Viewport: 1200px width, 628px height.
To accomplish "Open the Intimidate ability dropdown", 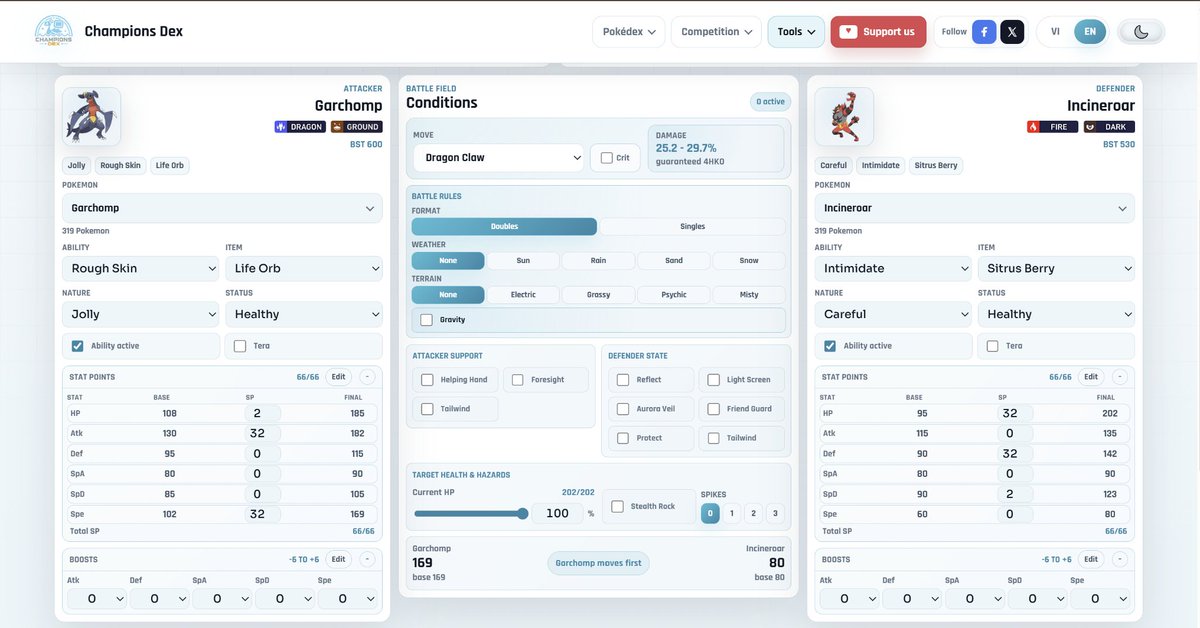I will 893,268.
